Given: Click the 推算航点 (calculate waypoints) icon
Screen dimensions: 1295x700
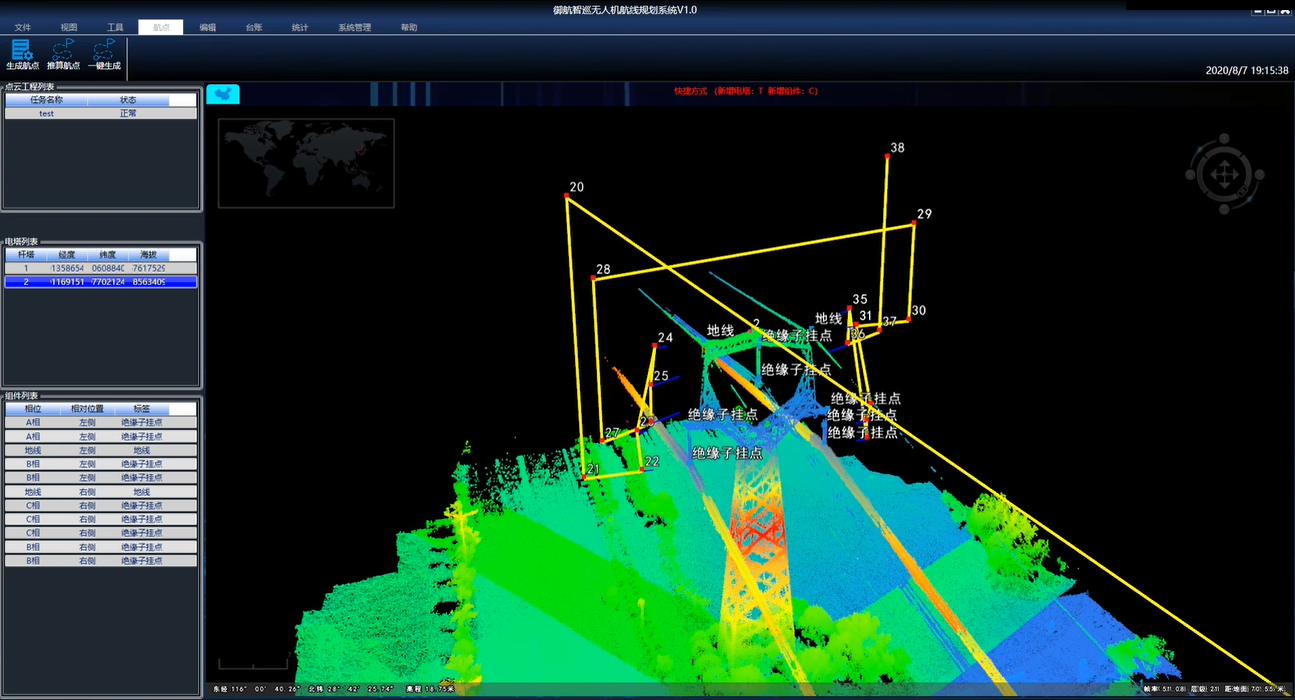Looking at the screenshot, I should tap(63, 50).
